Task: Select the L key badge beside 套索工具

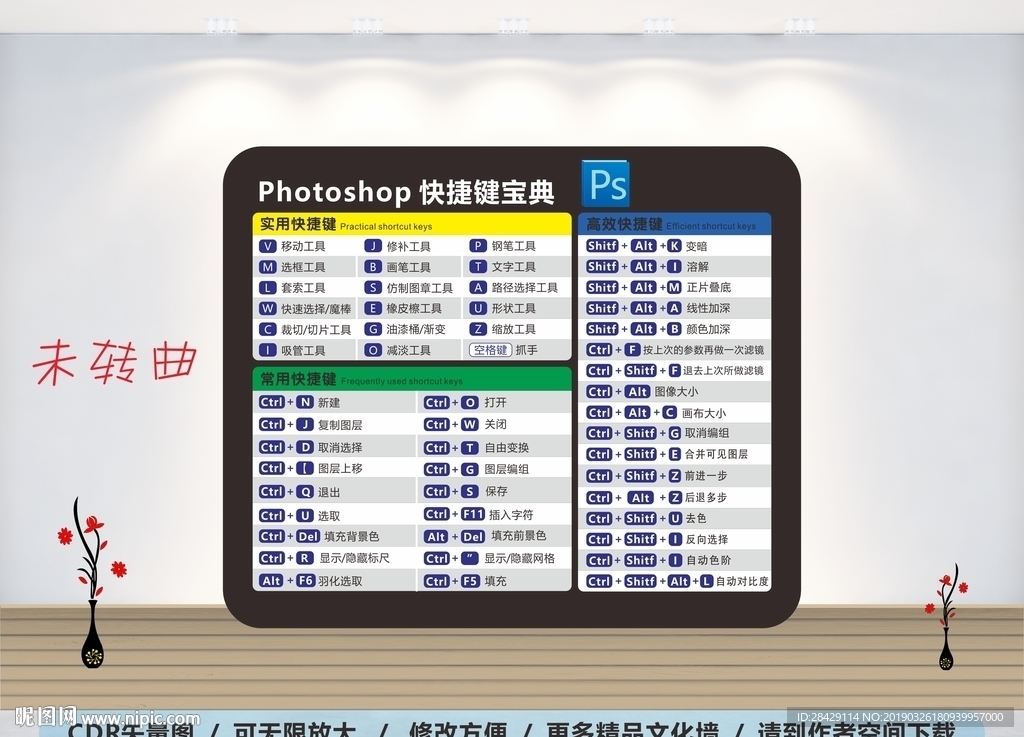Action: 268,288
